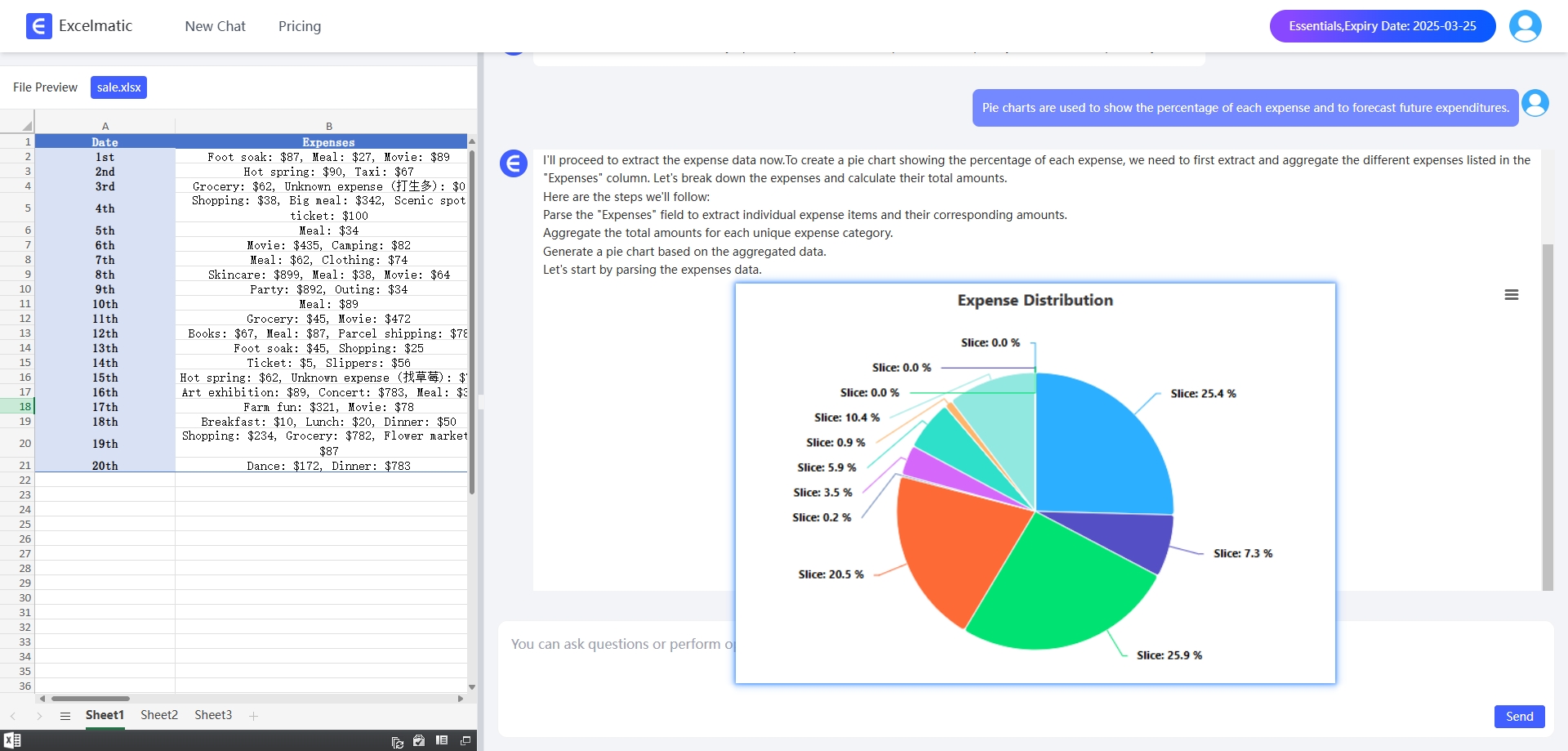
Task: Click the Excelmatic logo icon
Action: (38, 26)
